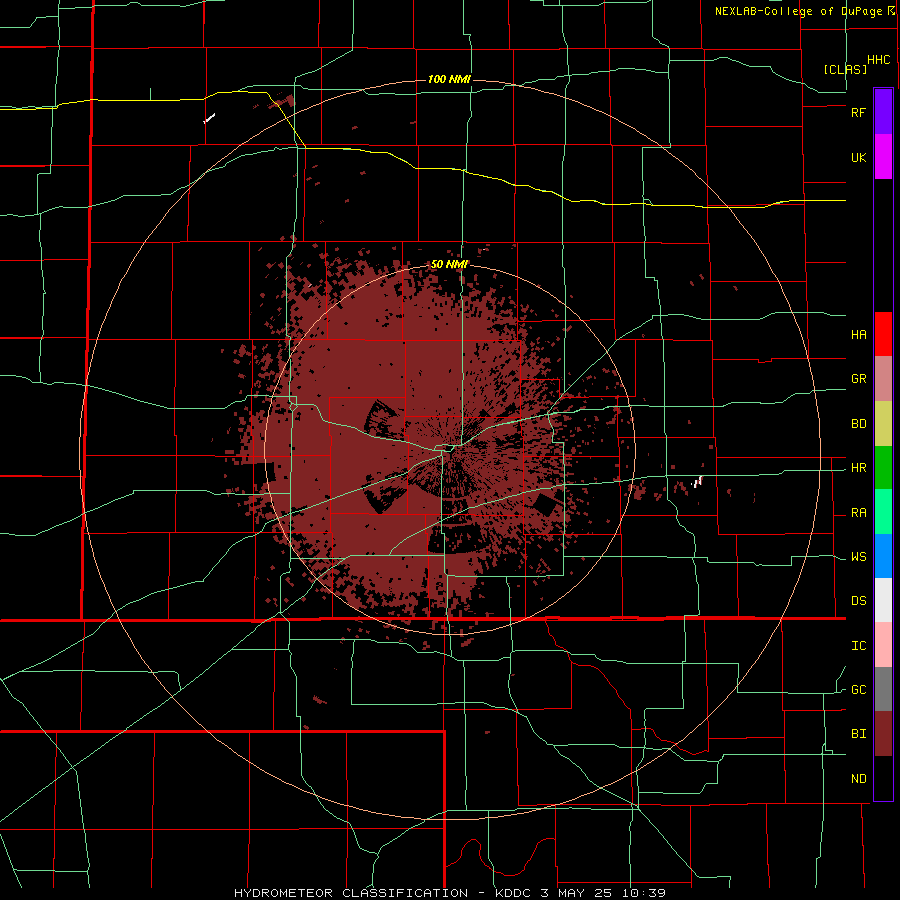
Task: Click the Hydrometeor Classification KDDC caption
Action: click(x=449, y=893)
